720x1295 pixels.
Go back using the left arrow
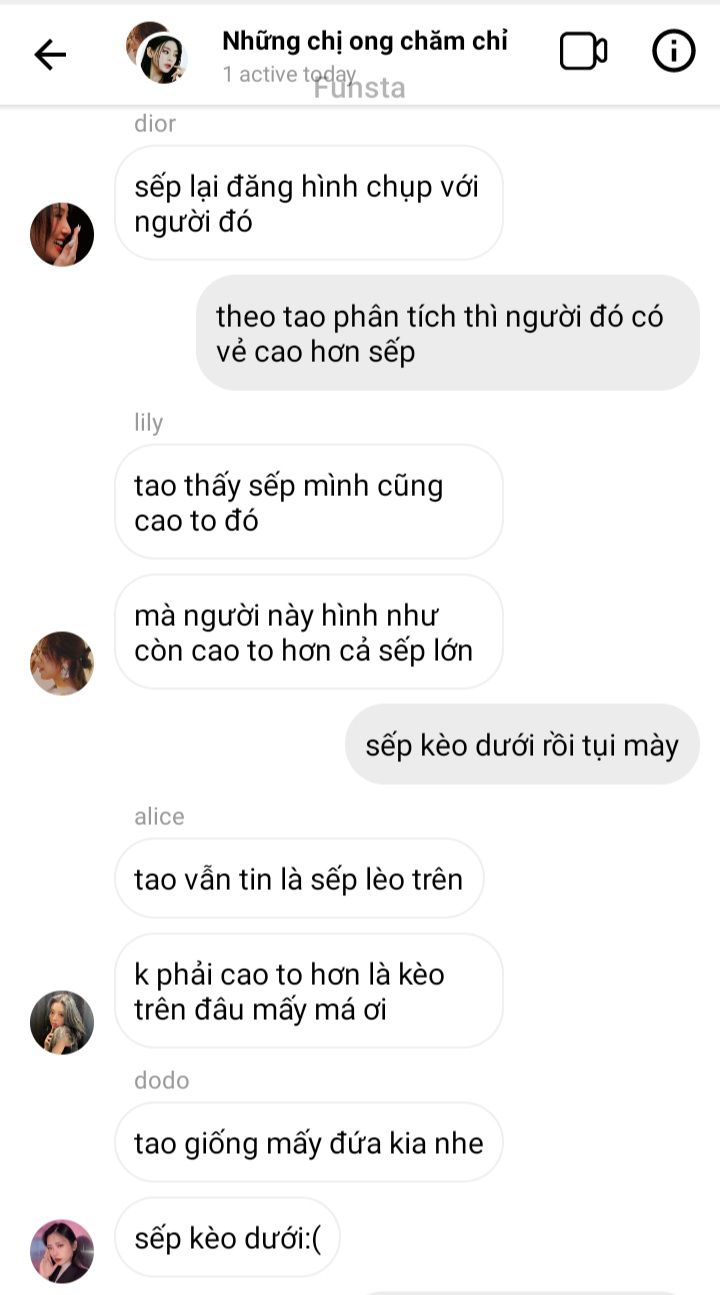[50, 54]
